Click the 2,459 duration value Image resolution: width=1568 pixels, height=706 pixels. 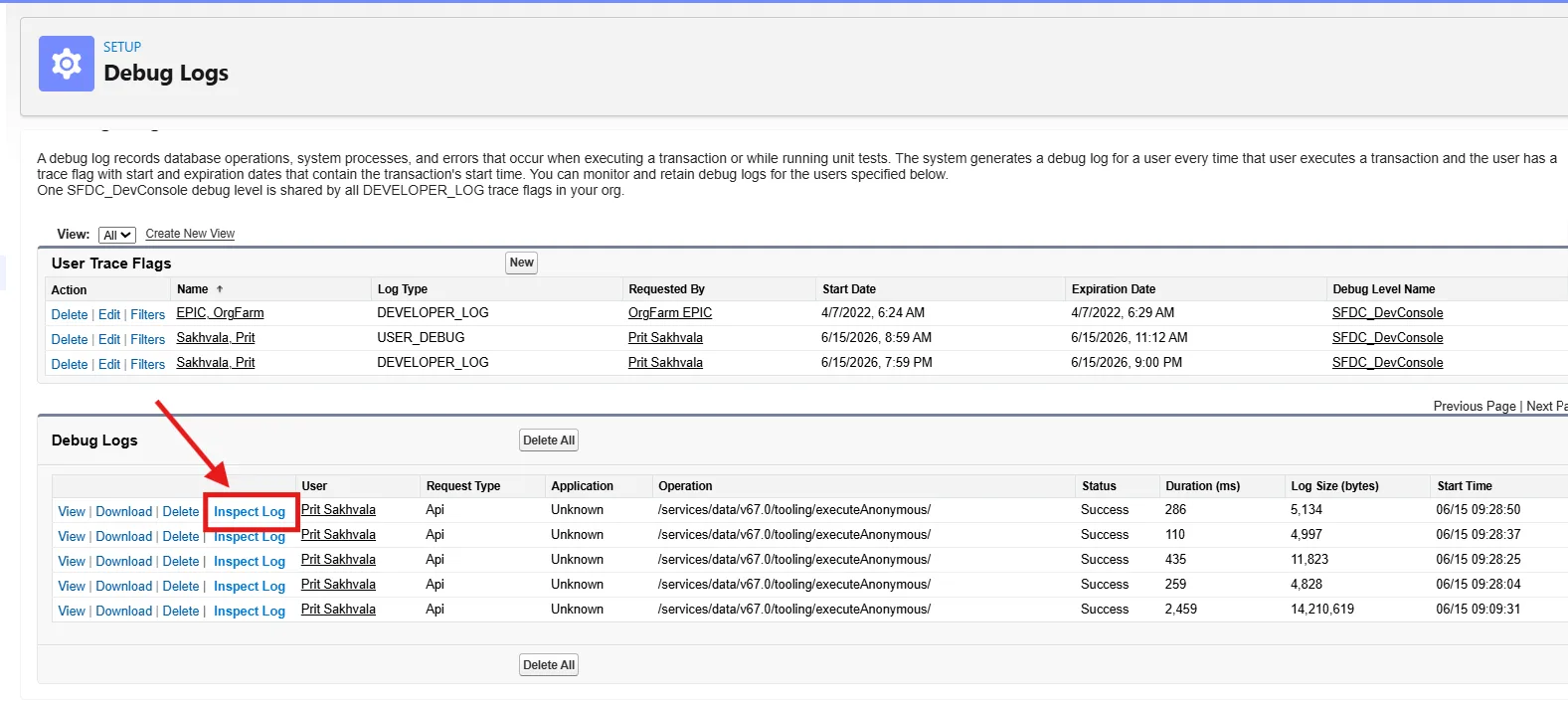click(1181, 609)
